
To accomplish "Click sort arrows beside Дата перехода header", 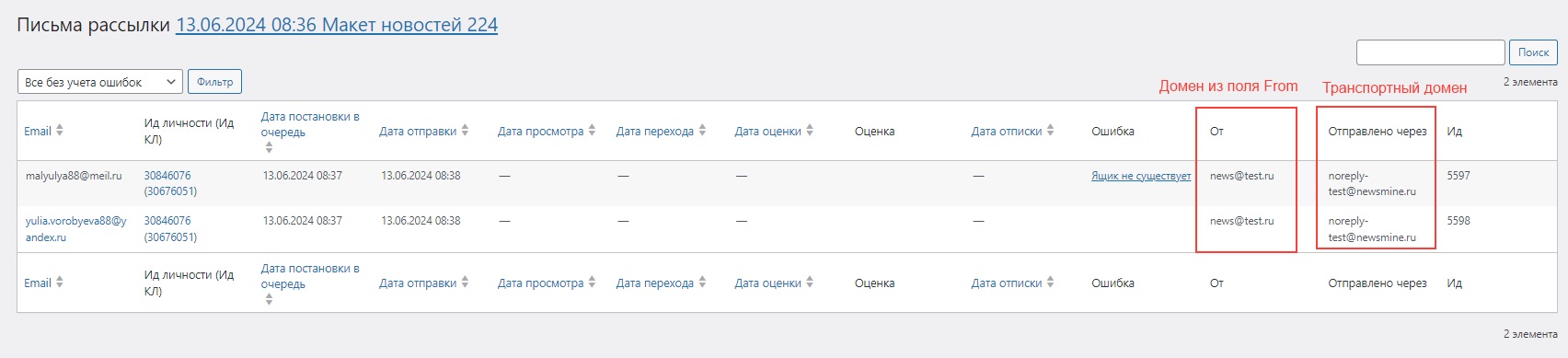I will pyautogui.click(x=702, y=131).
